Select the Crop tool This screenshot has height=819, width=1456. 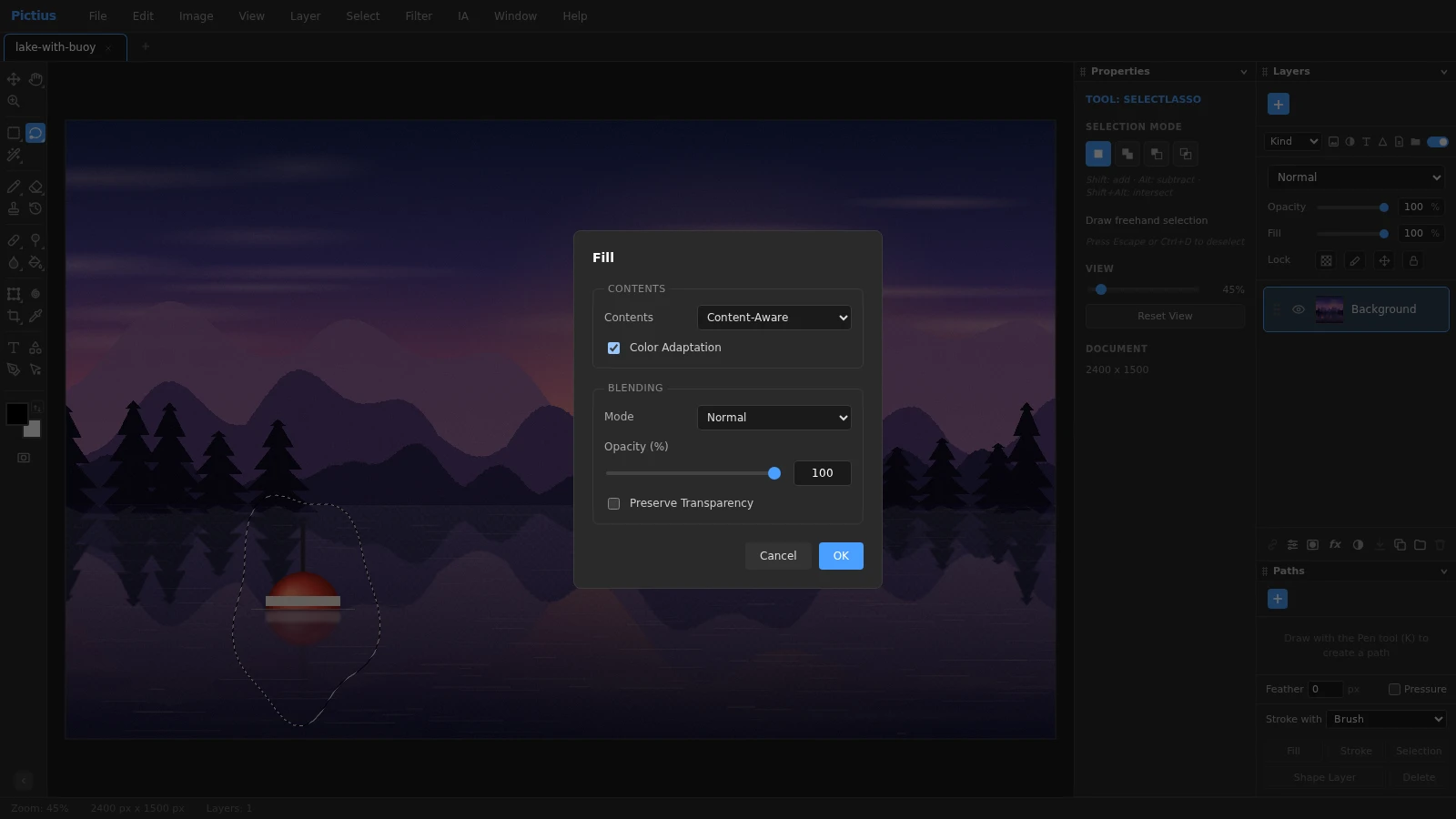[x=14, y=316]
